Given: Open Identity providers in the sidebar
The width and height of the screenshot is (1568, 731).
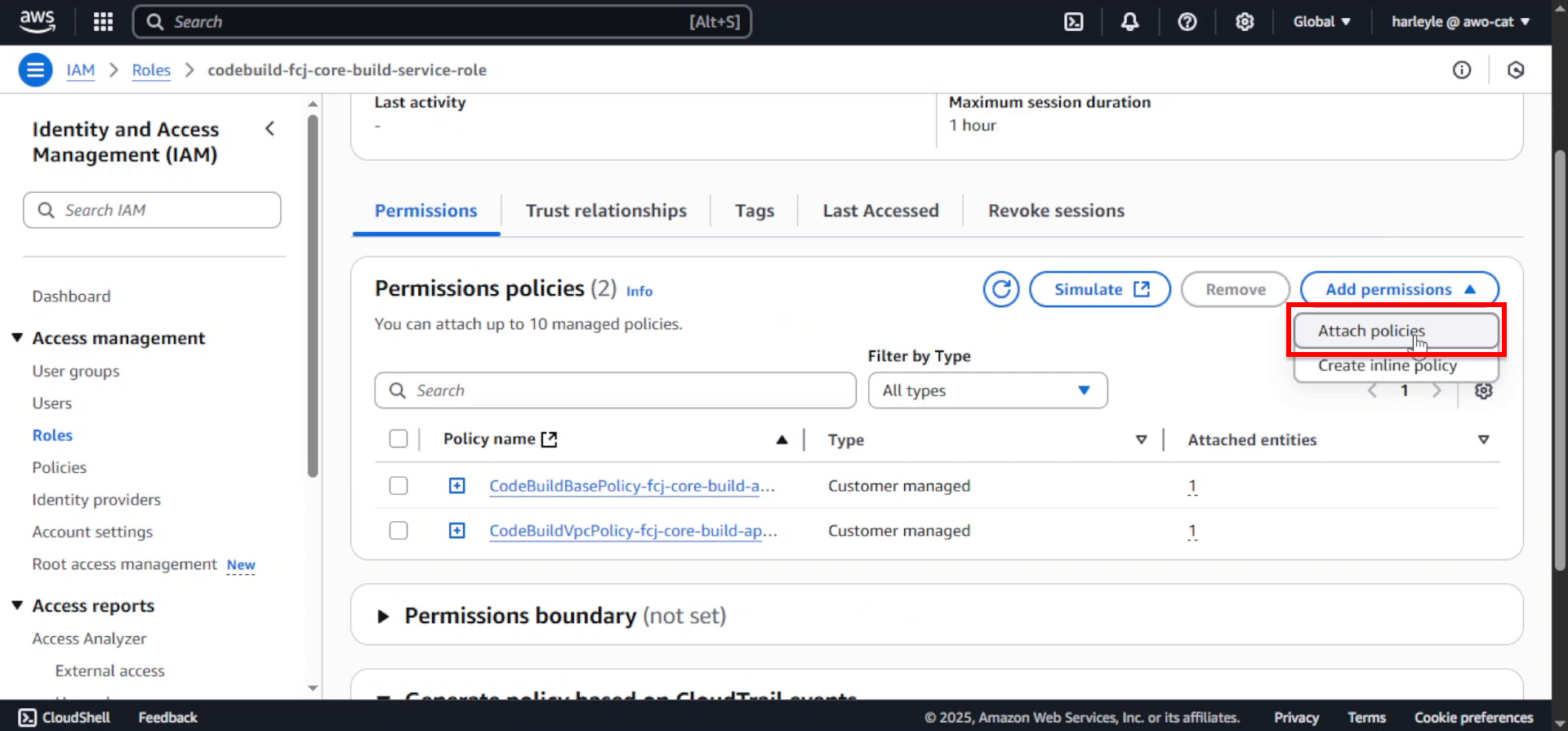Looking at the screenshot, I should pos(96,500).
